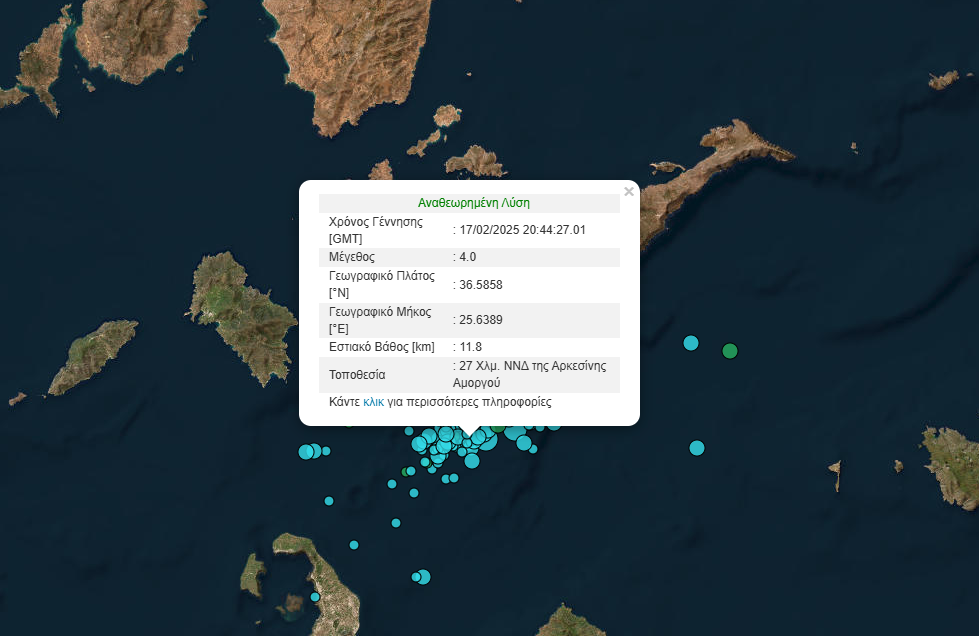Click the longitude value 25.6389
This screenshot has width=979, height=636.
[480, 320]
